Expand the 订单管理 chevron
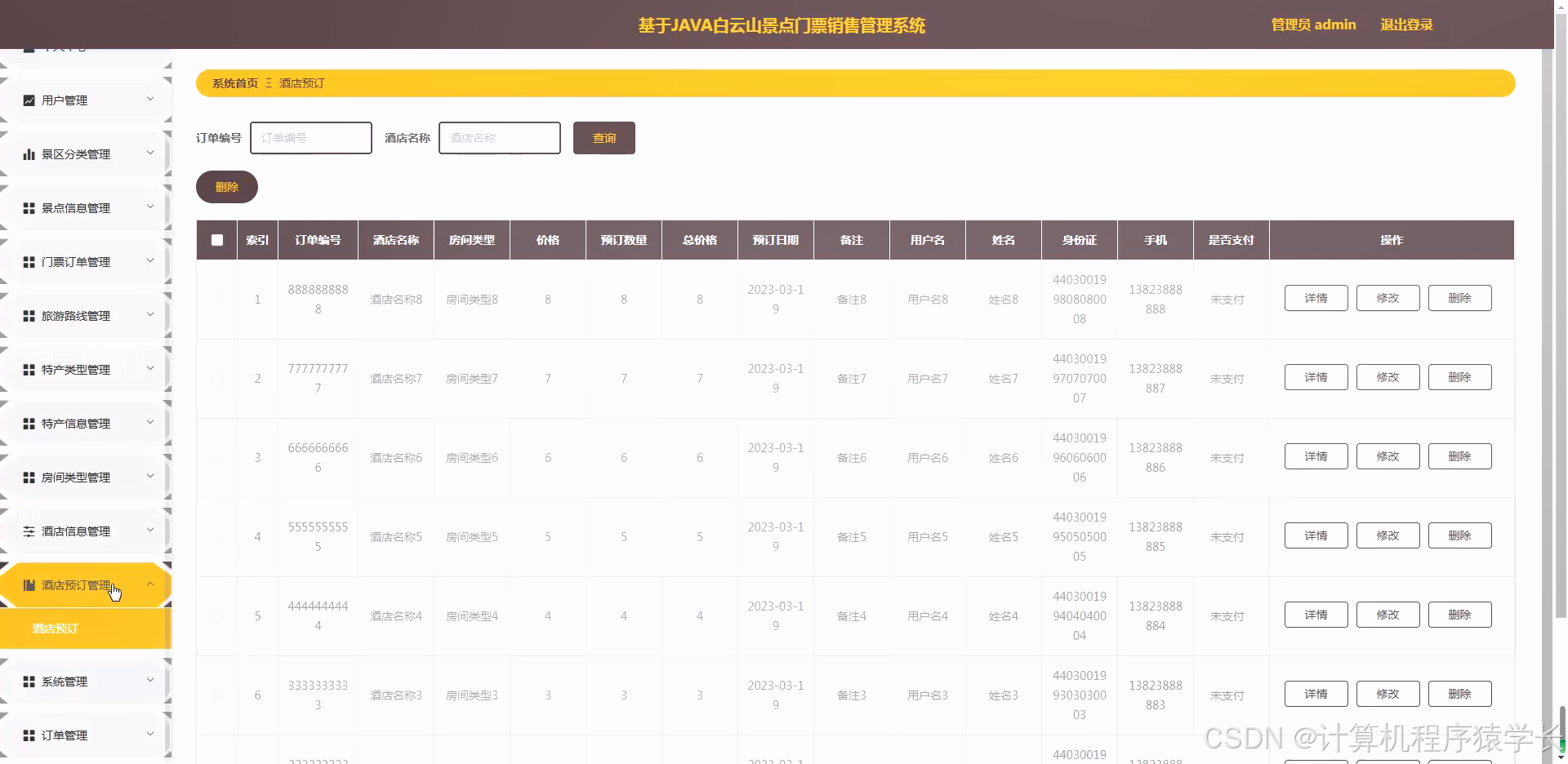 [150, 735]
